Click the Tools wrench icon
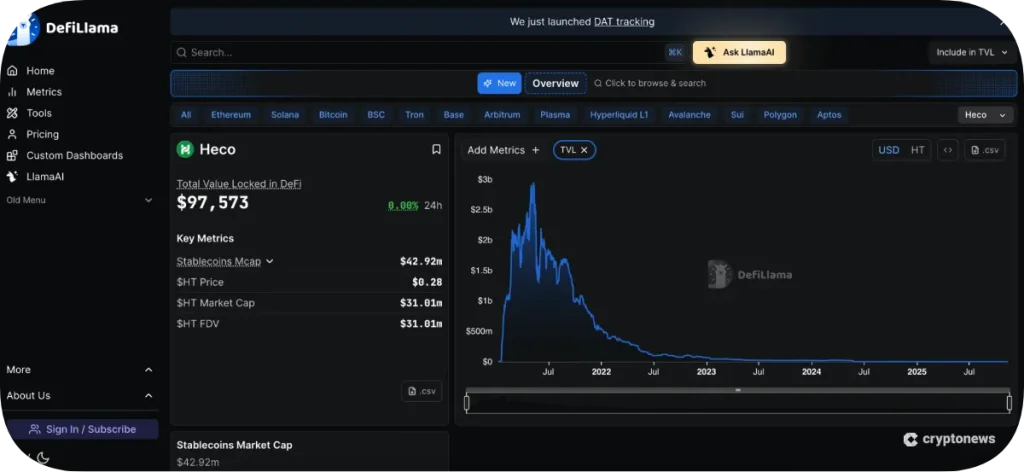The height and width of the screenshot is (472, 1024). tap(12, 113)
